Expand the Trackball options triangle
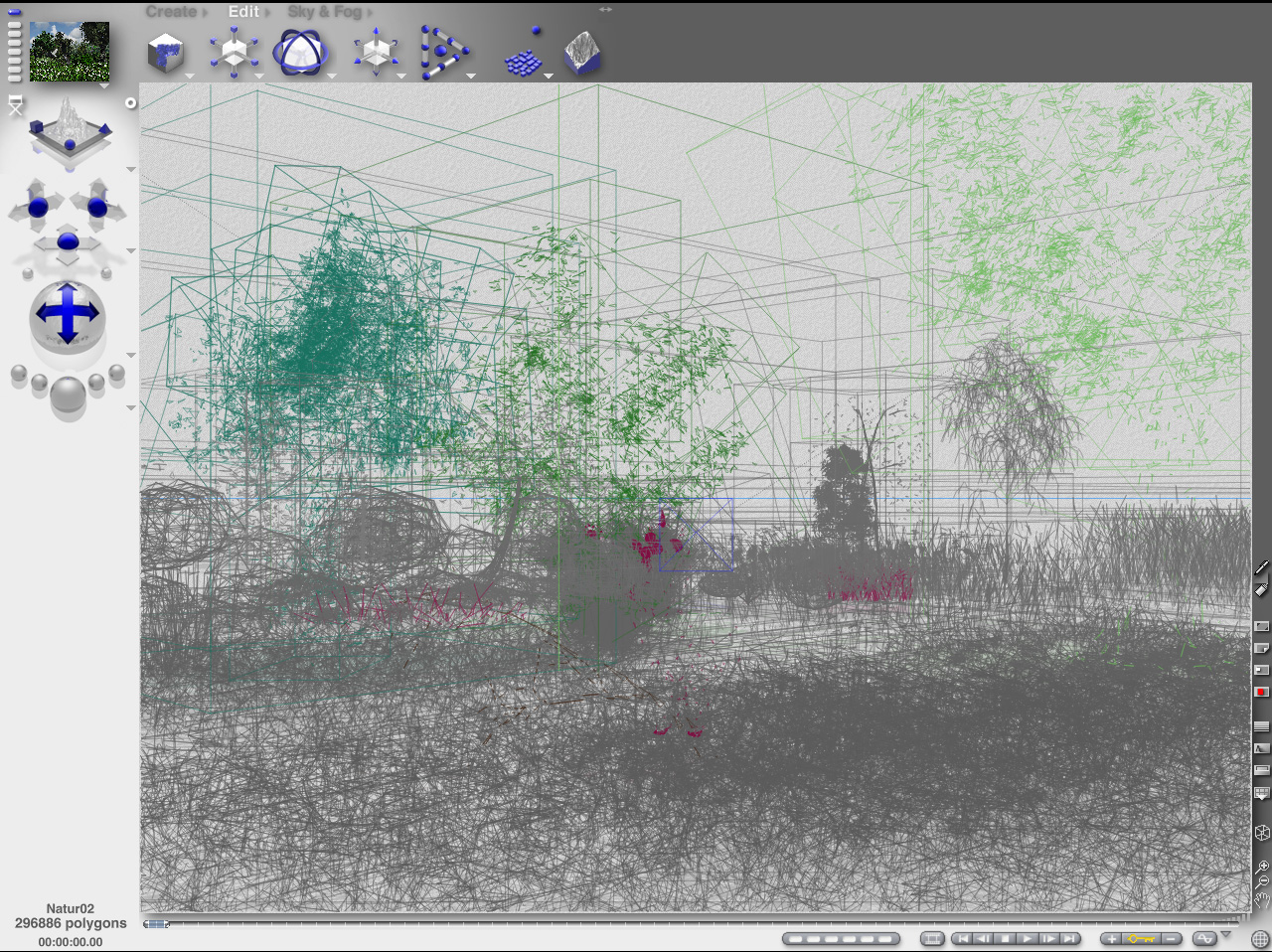The width and height of the screenshot is (1272, 952). 130,356
